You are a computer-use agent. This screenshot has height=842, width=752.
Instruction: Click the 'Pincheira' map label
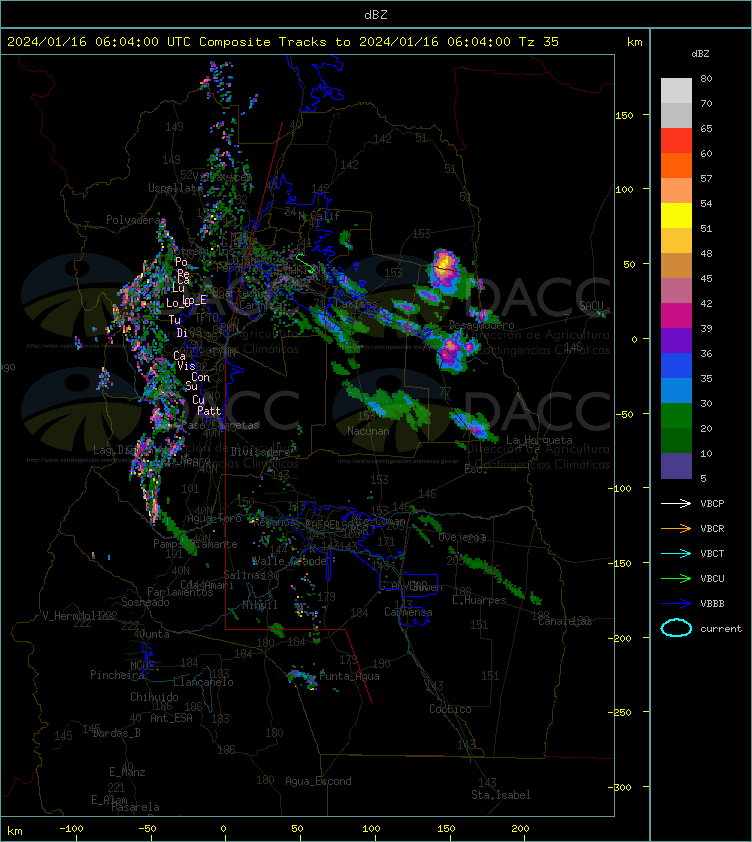click(117, 675)
